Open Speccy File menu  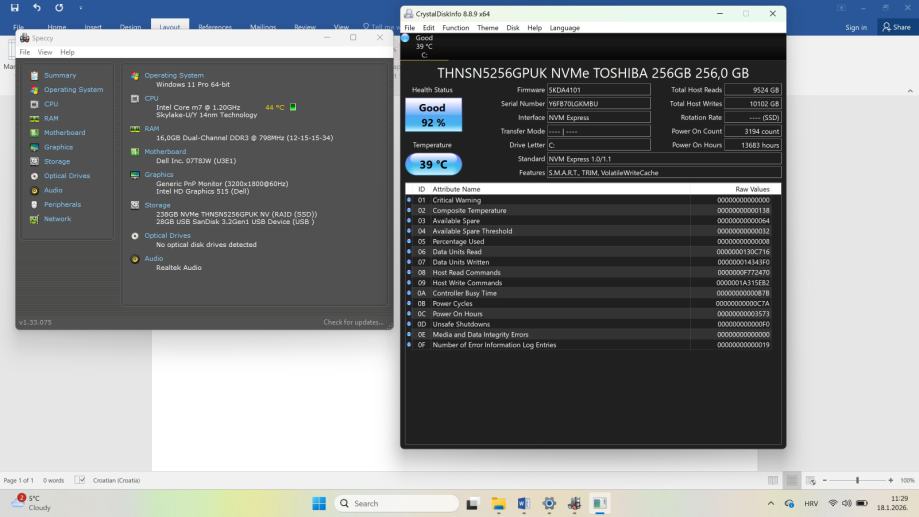[x=25, y=52]
